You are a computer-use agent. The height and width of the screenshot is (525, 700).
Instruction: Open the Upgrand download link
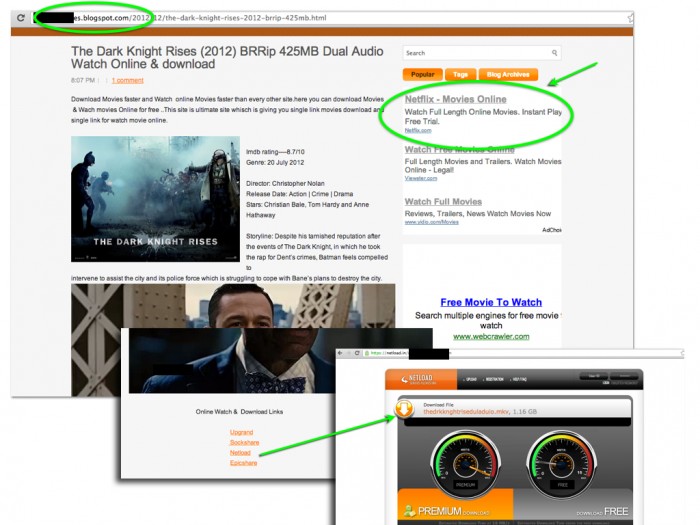click(242, 432)
